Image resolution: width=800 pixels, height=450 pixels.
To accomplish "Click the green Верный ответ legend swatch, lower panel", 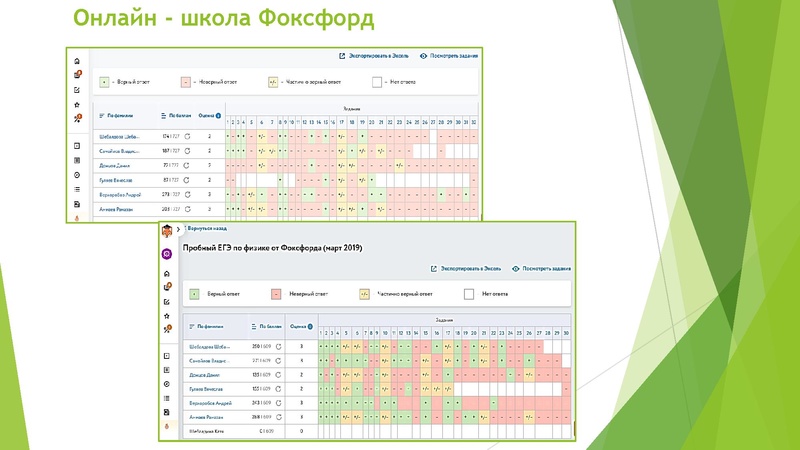I will point(194,294).
